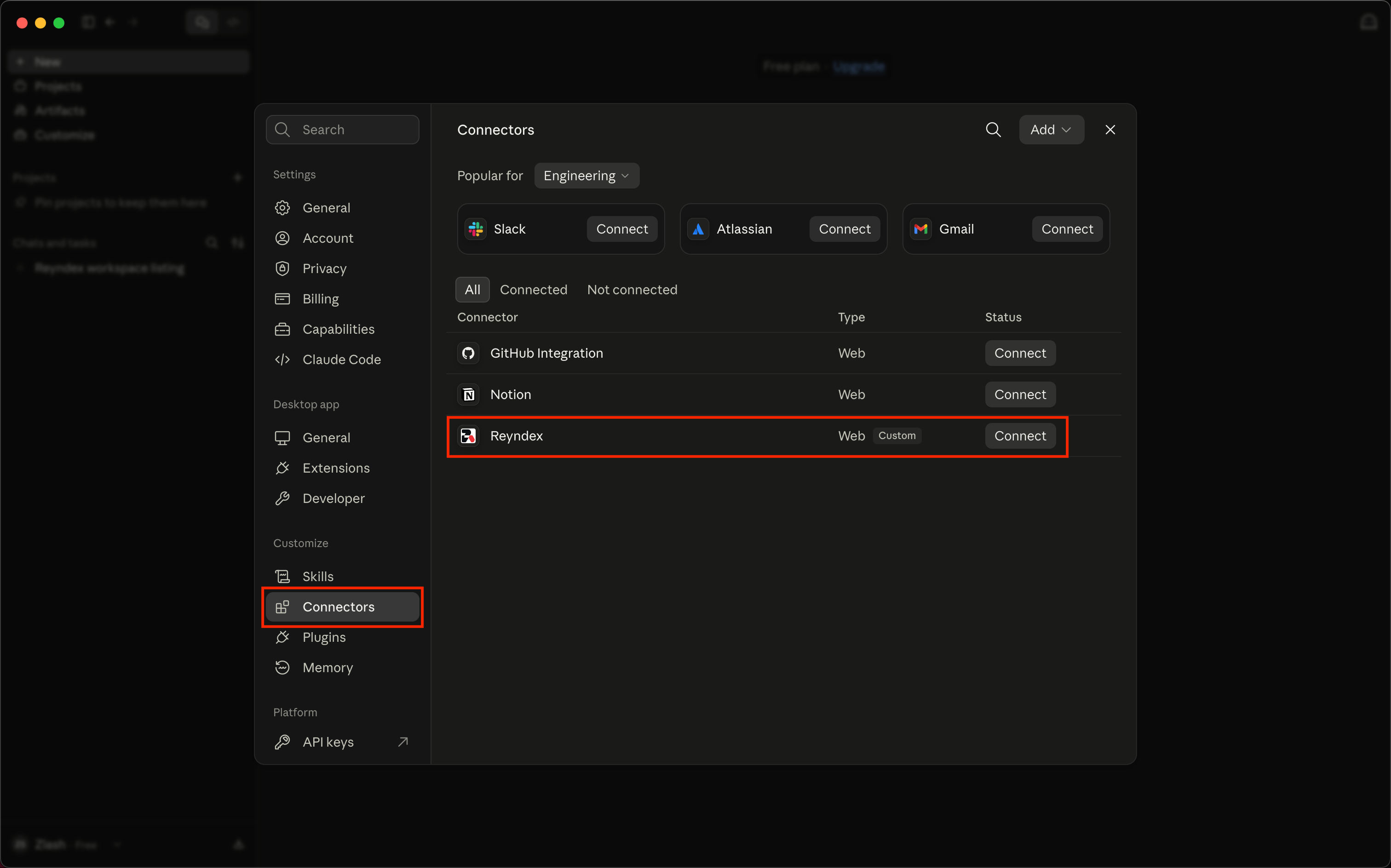Connect the Slack connector
The width and height of the screenshot is (1391, 868).
tap(622, 229)
